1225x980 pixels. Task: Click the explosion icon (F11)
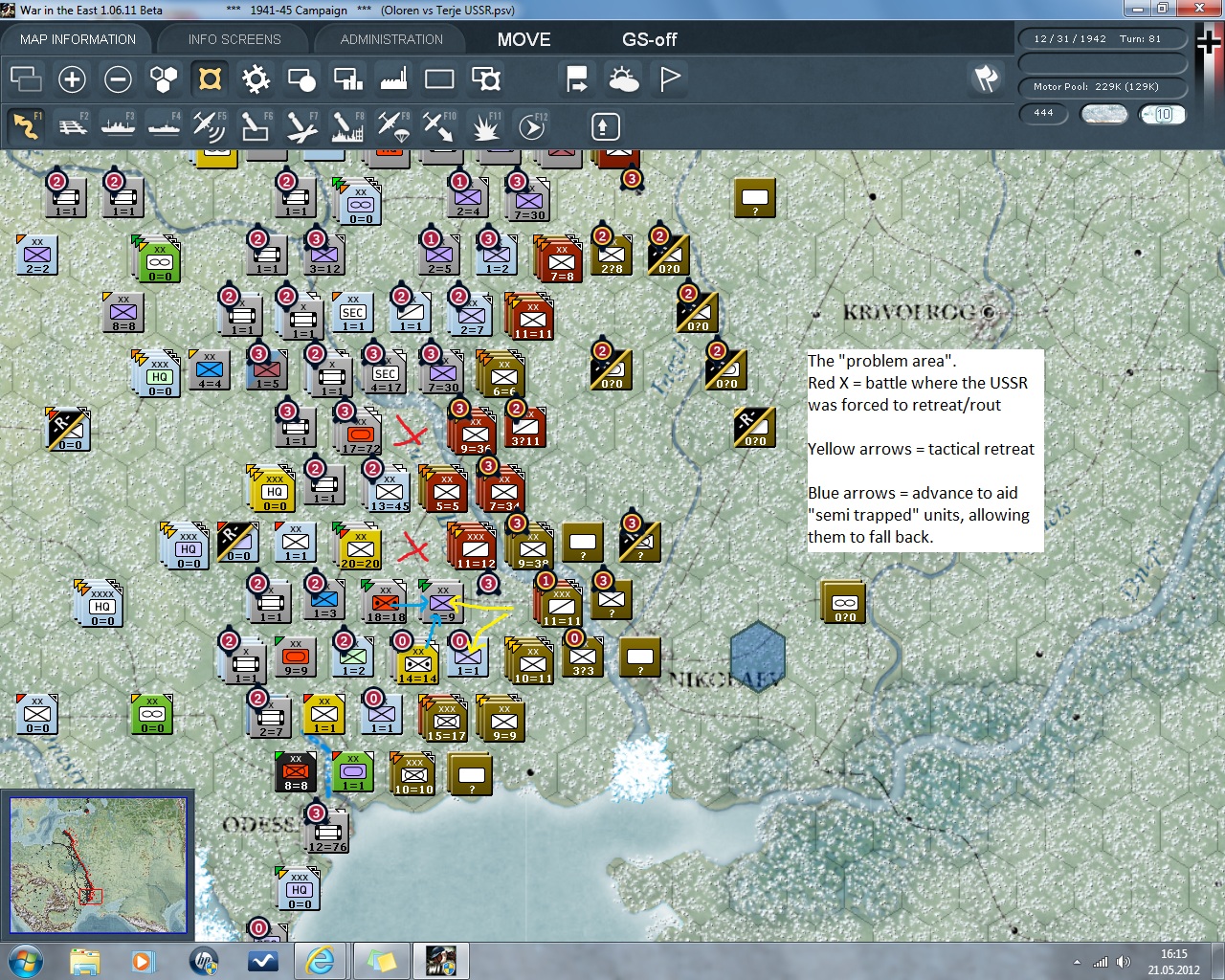tap(485, 126)
